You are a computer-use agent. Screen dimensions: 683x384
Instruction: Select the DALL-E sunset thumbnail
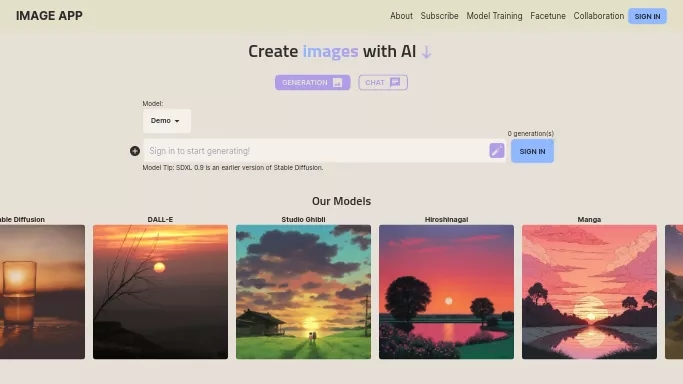(x=160, y=292)
